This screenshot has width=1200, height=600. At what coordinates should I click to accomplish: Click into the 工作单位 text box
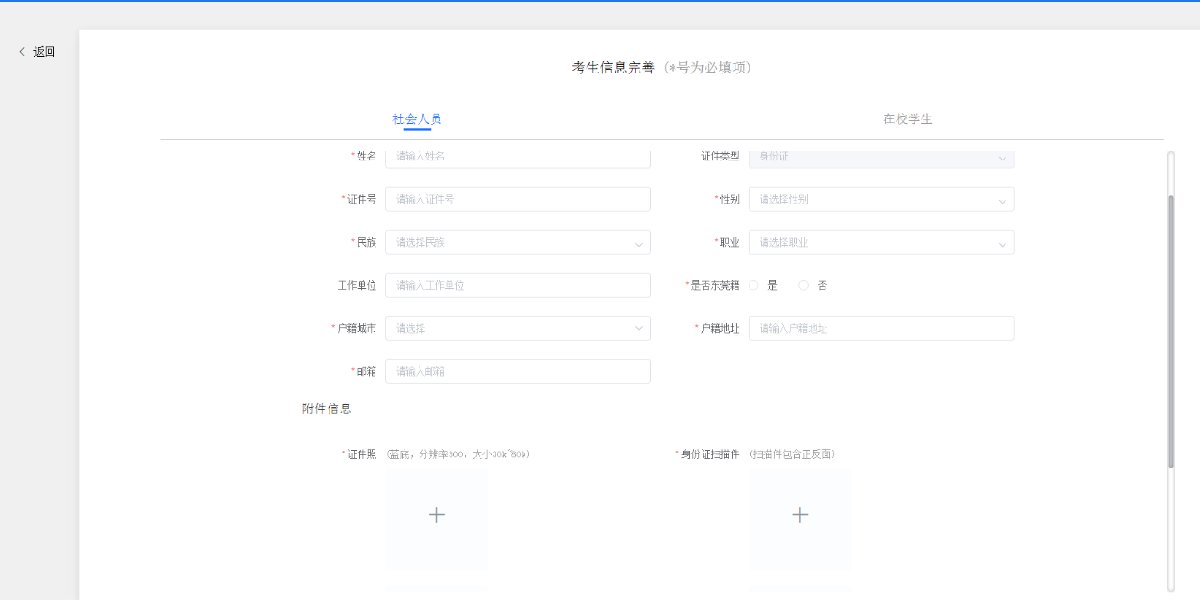517,286
